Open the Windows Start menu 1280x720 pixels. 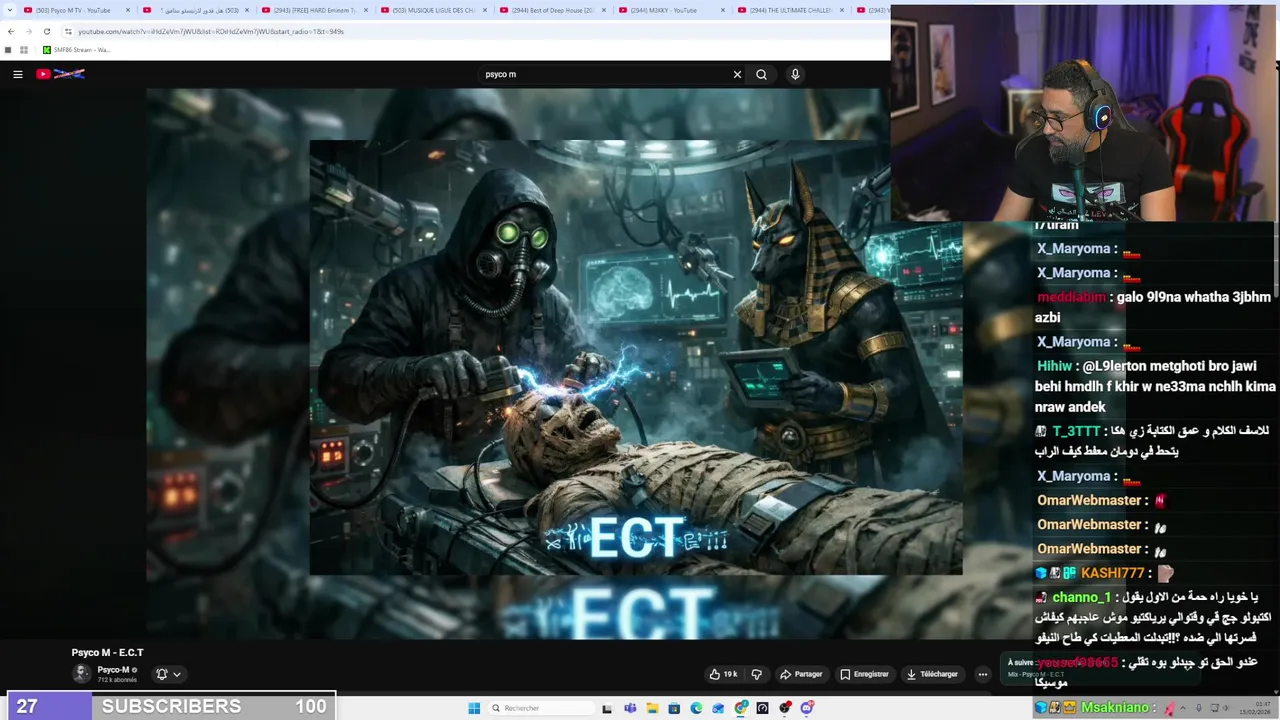474,708
